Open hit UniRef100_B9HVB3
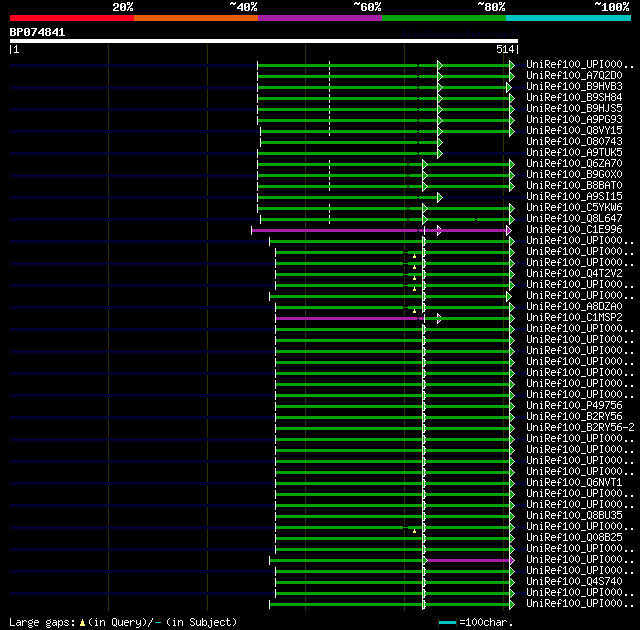Screen dimensions: 640x630 pos(574,87)
